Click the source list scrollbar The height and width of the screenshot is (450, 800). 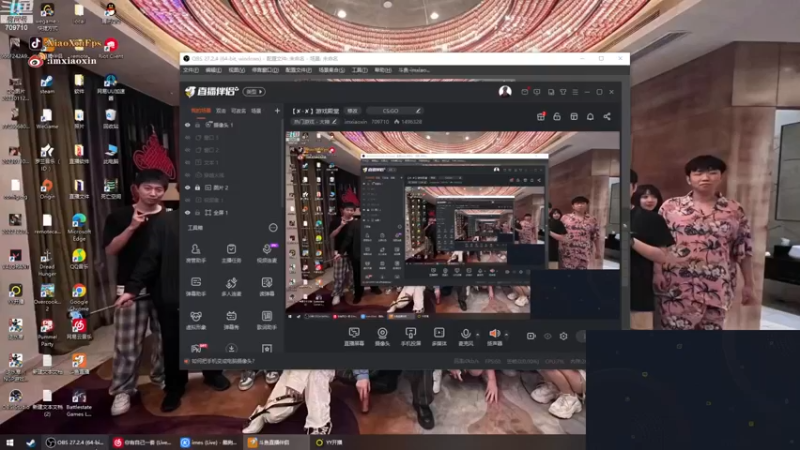pyautogui.click(x=283, y=163)
